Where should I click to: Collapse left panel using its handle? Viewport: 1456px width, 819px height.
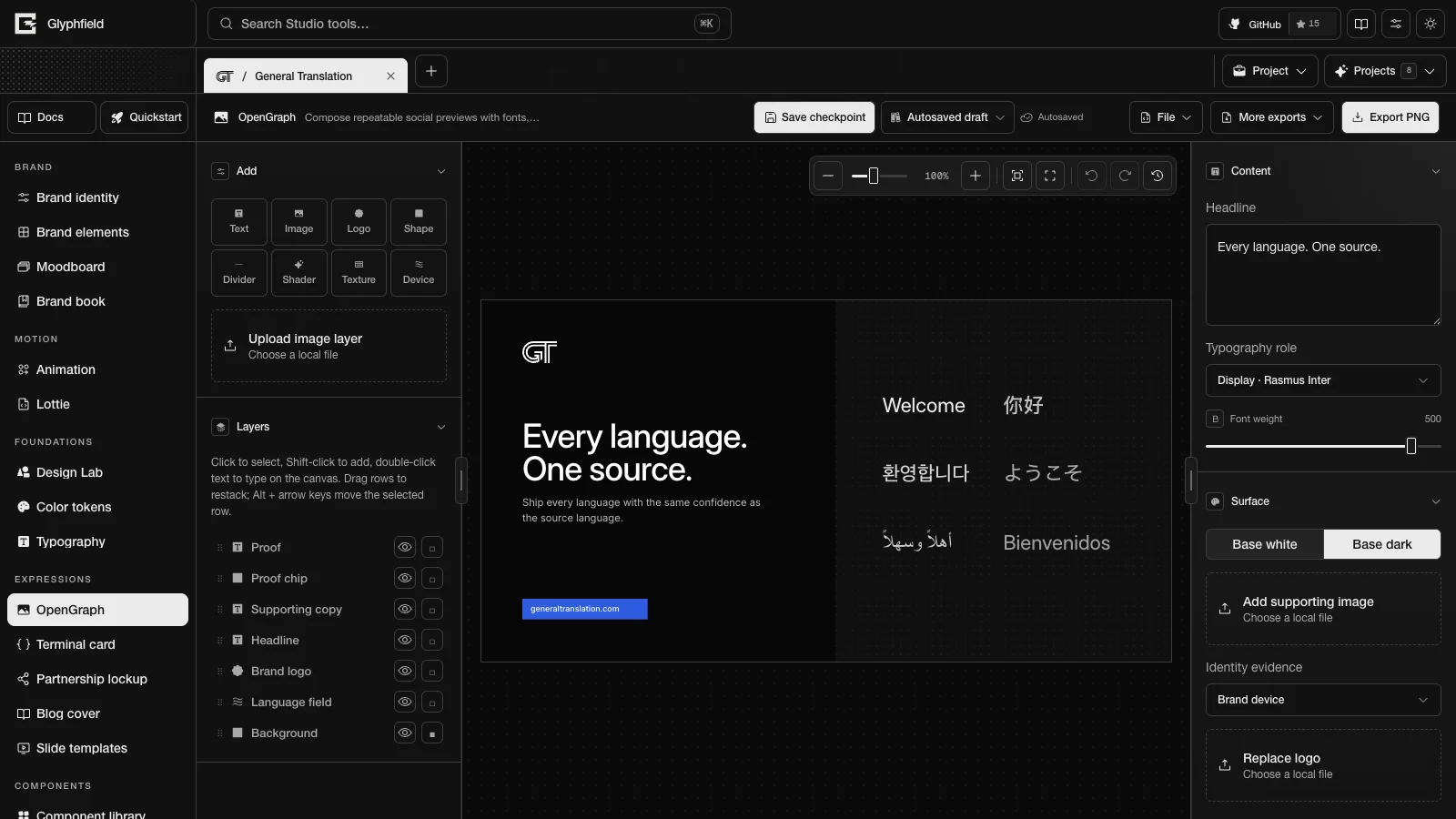click(461, 480)
